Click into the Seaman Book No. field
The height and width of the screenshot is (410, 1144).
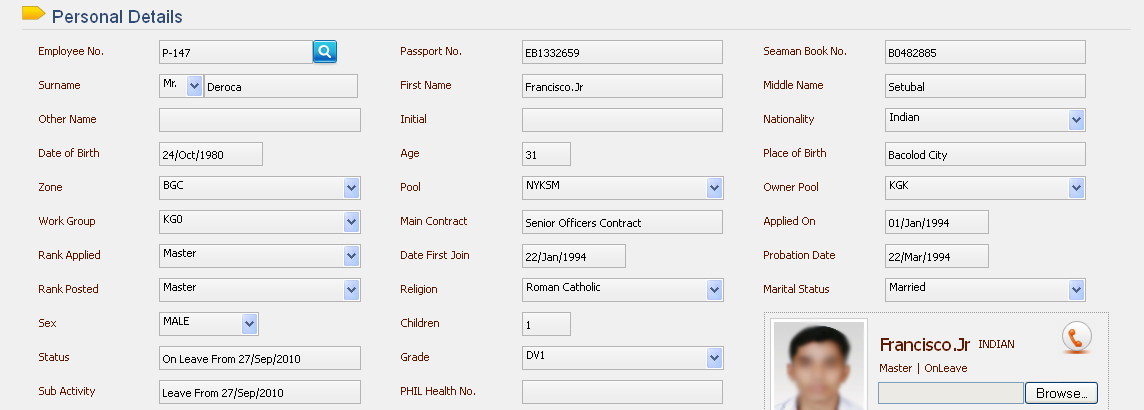(x=984, y=52)
